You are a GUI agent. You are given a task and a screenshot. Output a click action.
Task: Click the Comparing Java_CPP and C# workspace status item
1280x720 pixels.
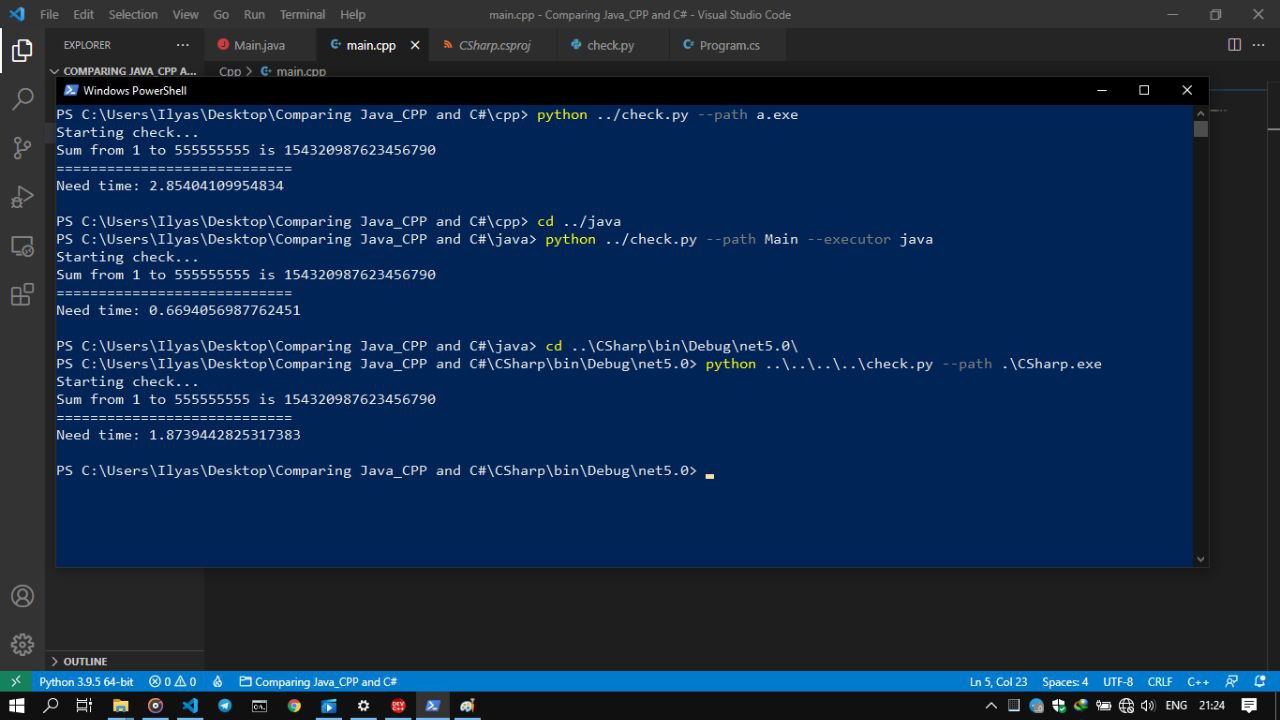click(318, 682)
